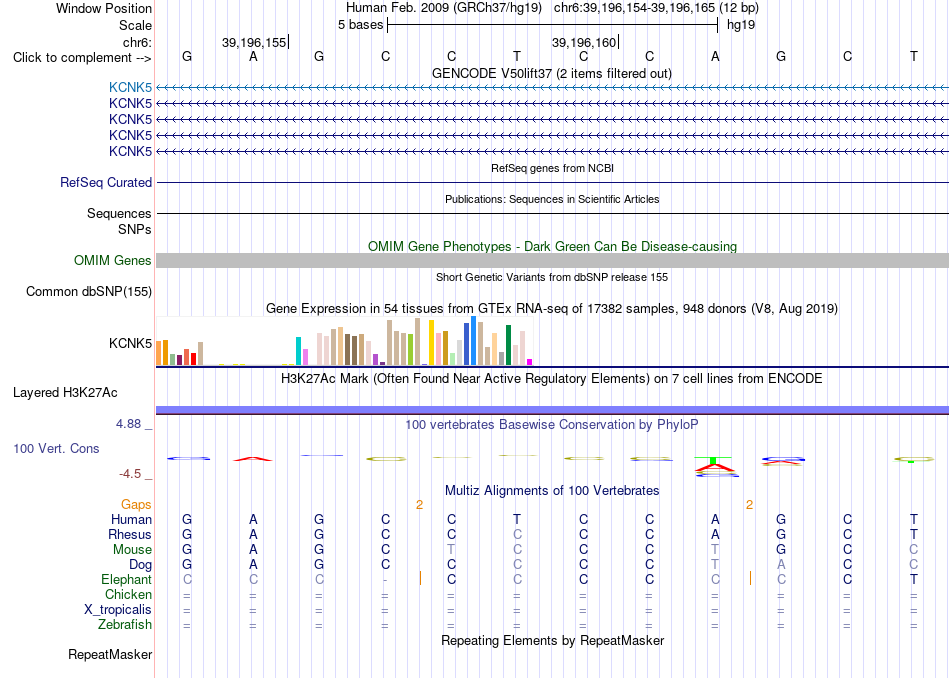Open the RefSeq Curated track label

106,182
